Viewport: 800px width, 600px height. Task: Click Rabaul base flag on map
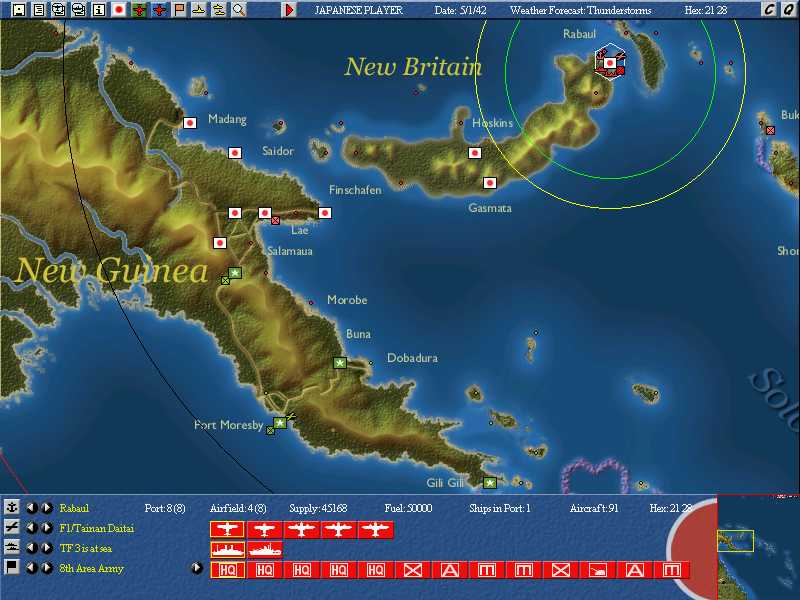(609, 63)
